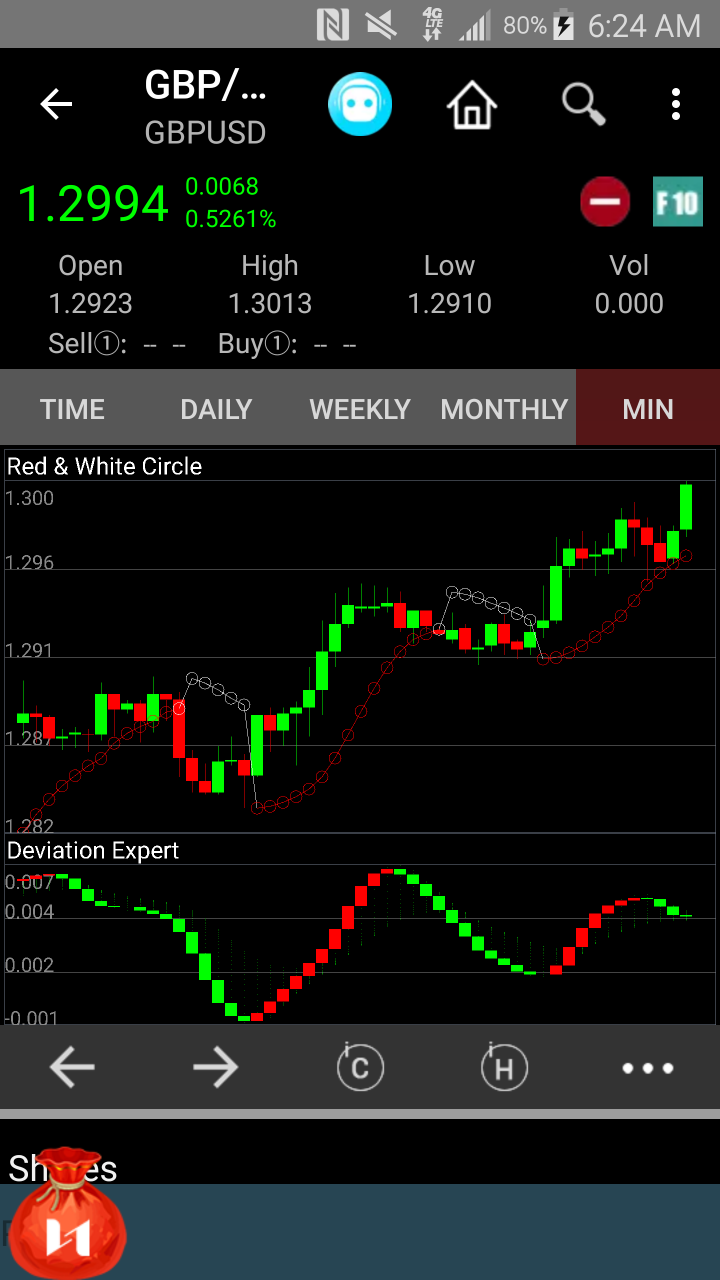The height and width of the screenshot is (1280, 720).
Task: Open search with the magnifier icon
Action: pos(584,103)
